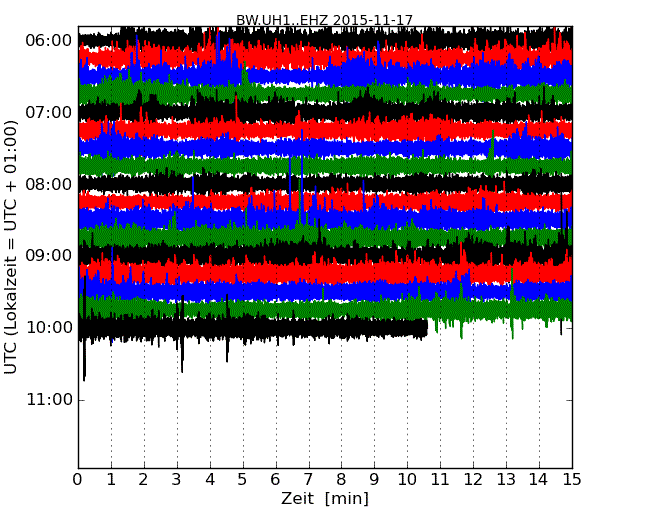Select the 08:00 y-axis tick label
The height and width of the screenshot is (520, 650).
[48, 184]
